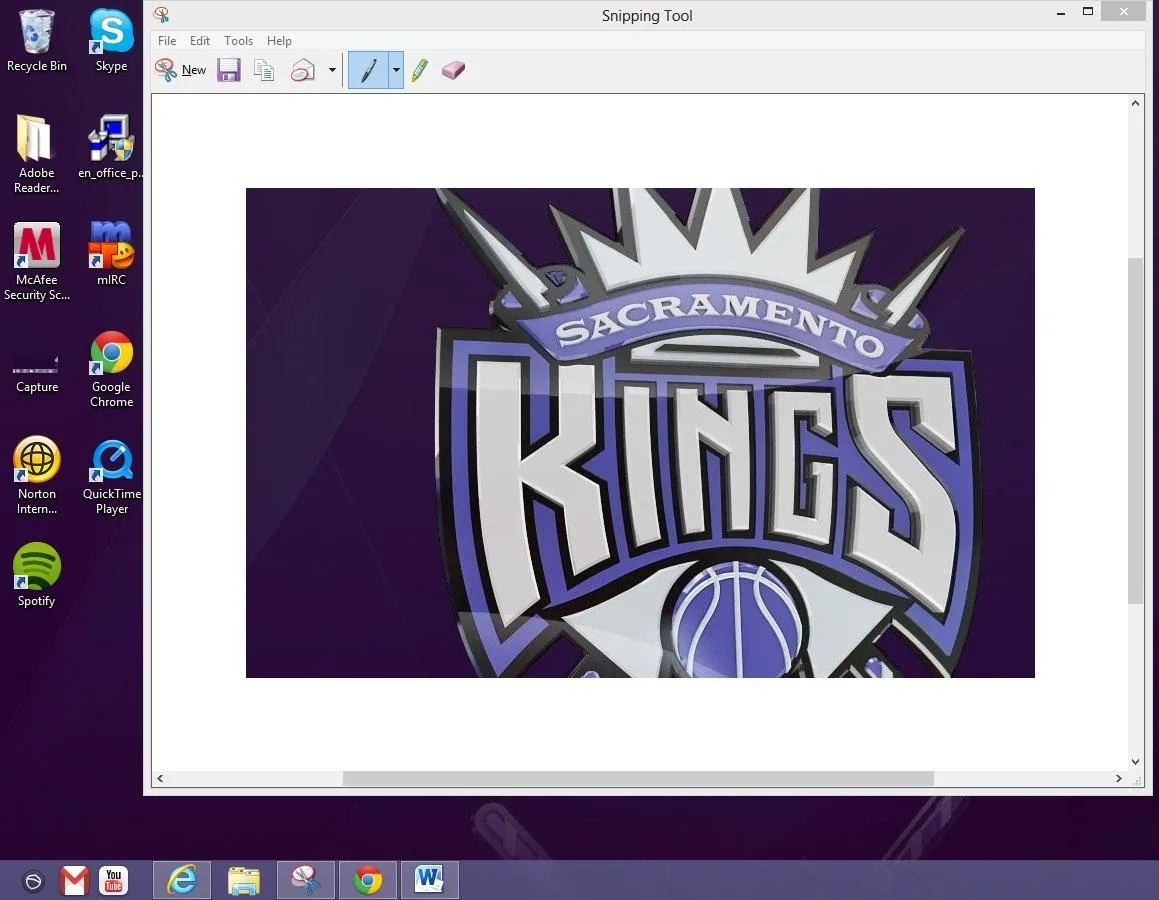Click the vertical scrollbar thumb in Snipping Tool
This screenshot has width=1159, height=900.
coord(1135,431)
